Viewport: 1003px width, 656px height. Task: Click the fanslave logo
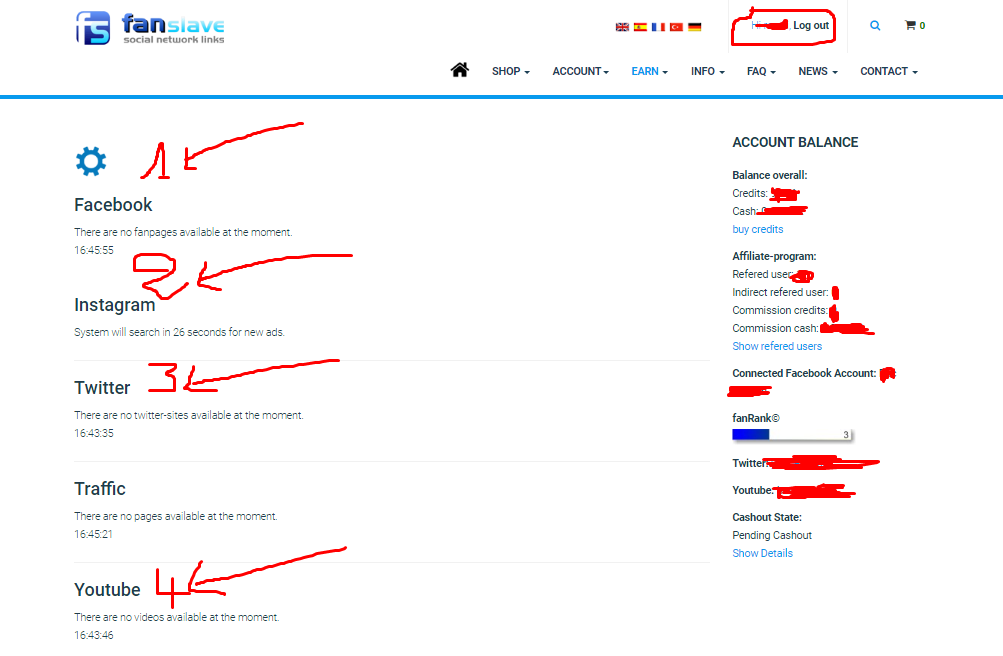(x=150, y=28)
